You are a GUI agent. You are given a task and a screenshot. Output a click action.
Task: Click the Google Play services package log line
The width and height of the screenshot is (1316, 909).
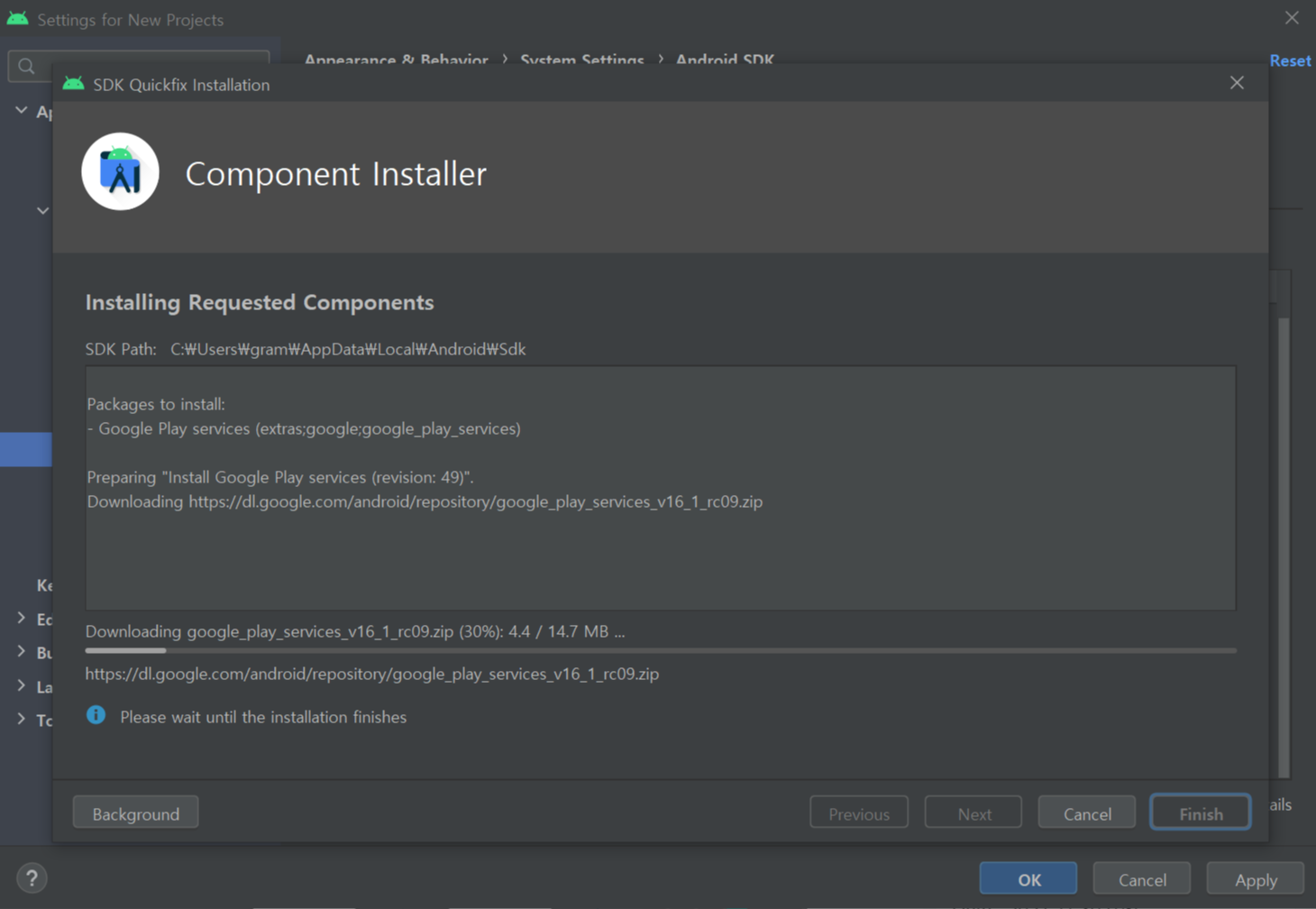[304, 428]
